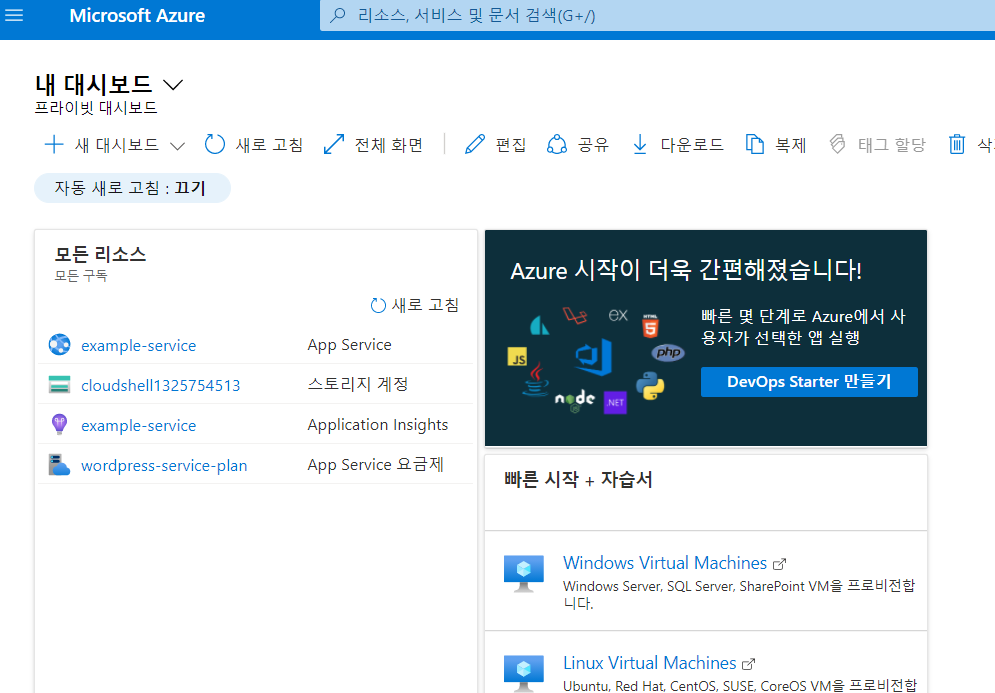Image resolution: width=995 pixels, height=693 pixels.
Task: Click the plus icon for 새 대시보드
Action: coord(54,145)
